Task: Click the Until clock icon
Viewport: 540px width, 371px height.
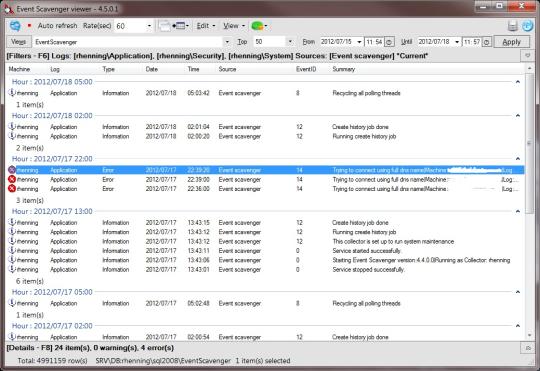Action: coord(487,42)
